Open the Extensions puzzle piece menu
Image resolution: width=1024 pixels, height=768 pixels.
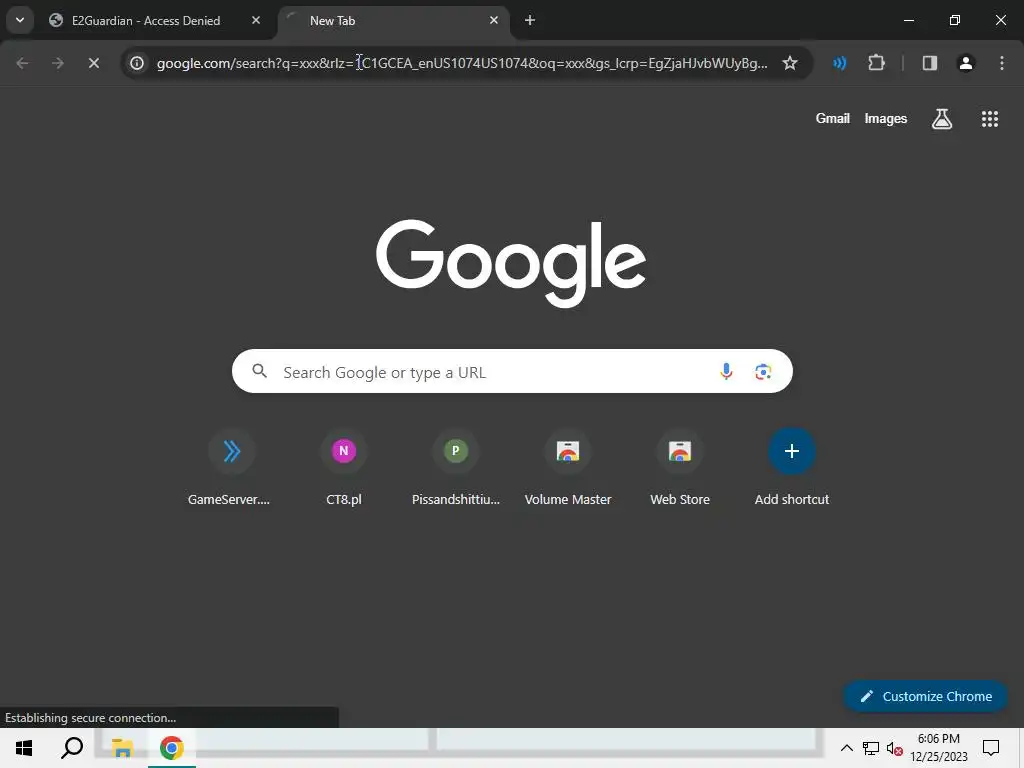[876, 63]
